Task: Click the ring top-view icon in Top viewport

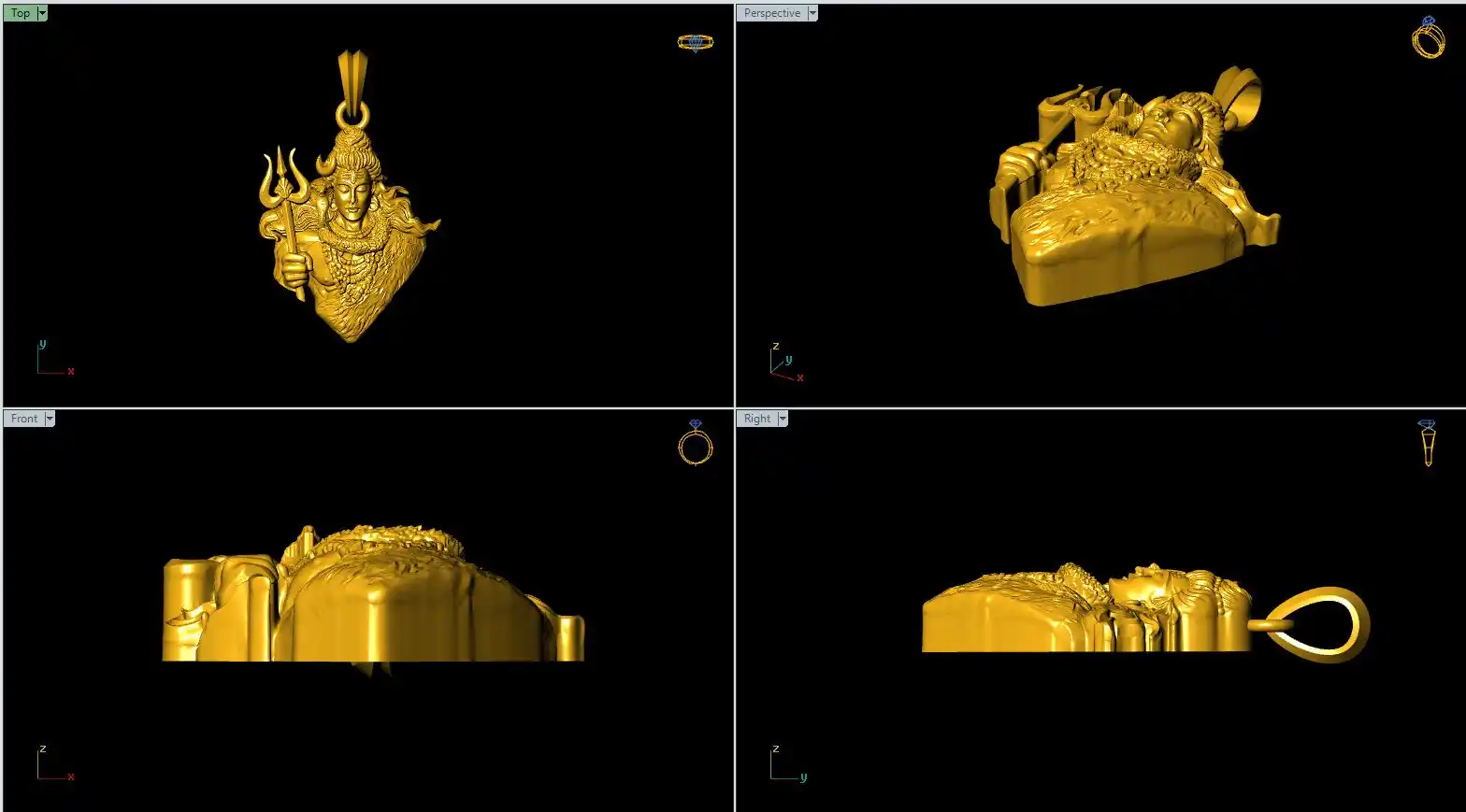Action: pos(695,42)
